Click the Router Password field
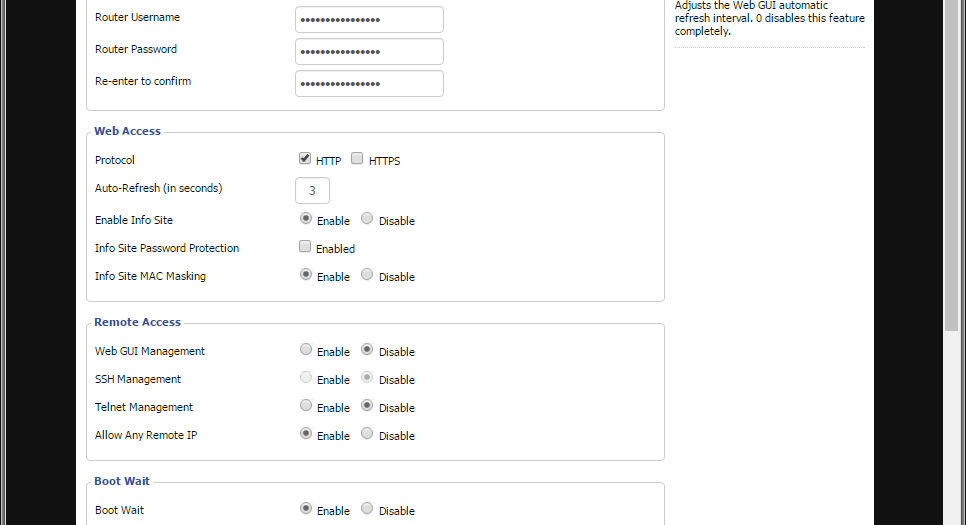Screen dimensions: 966x525 (369, 51)
